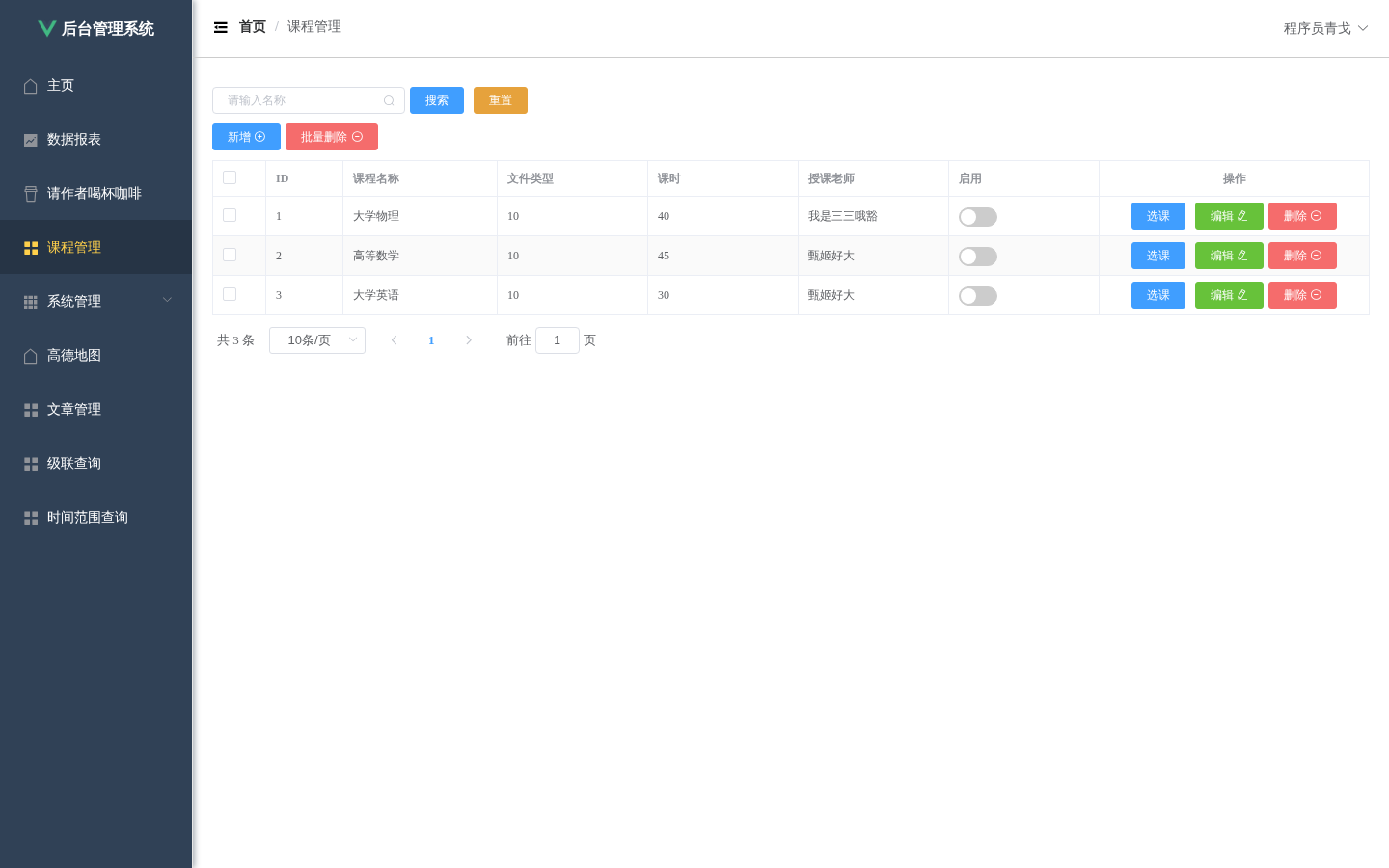
Task: Check the row for 高等数学
Action: (x=230, y=255)
